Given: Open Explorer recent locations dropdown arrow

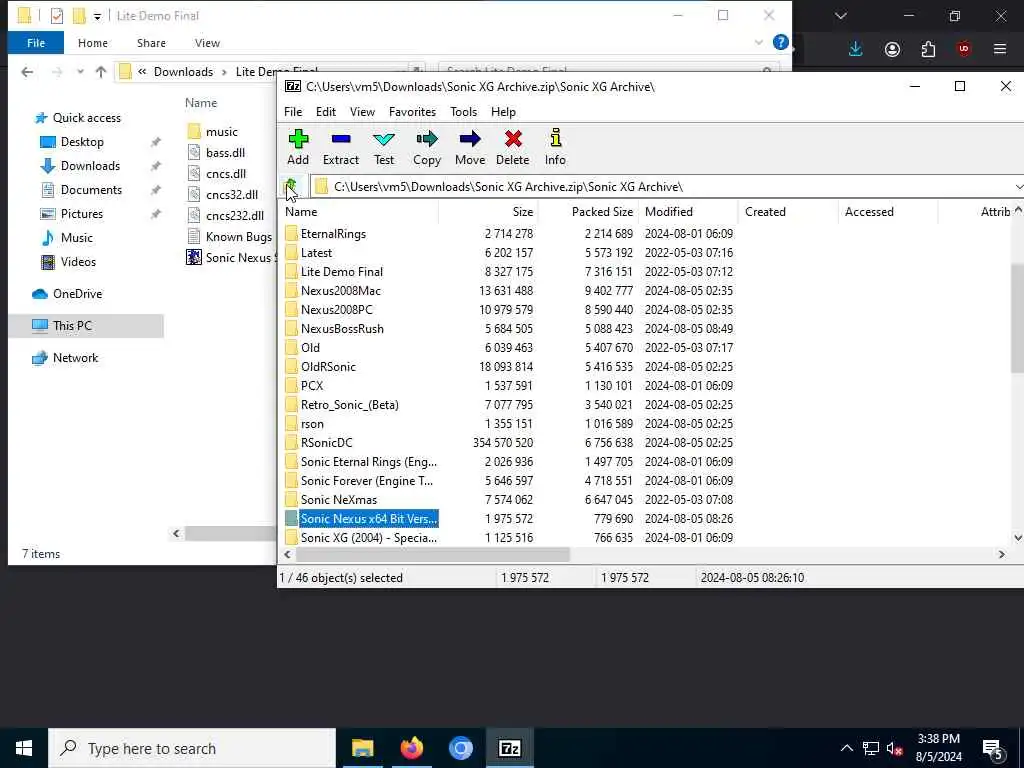Looking at the screenshot, I should pyautogui.click(x=80, y=72).
